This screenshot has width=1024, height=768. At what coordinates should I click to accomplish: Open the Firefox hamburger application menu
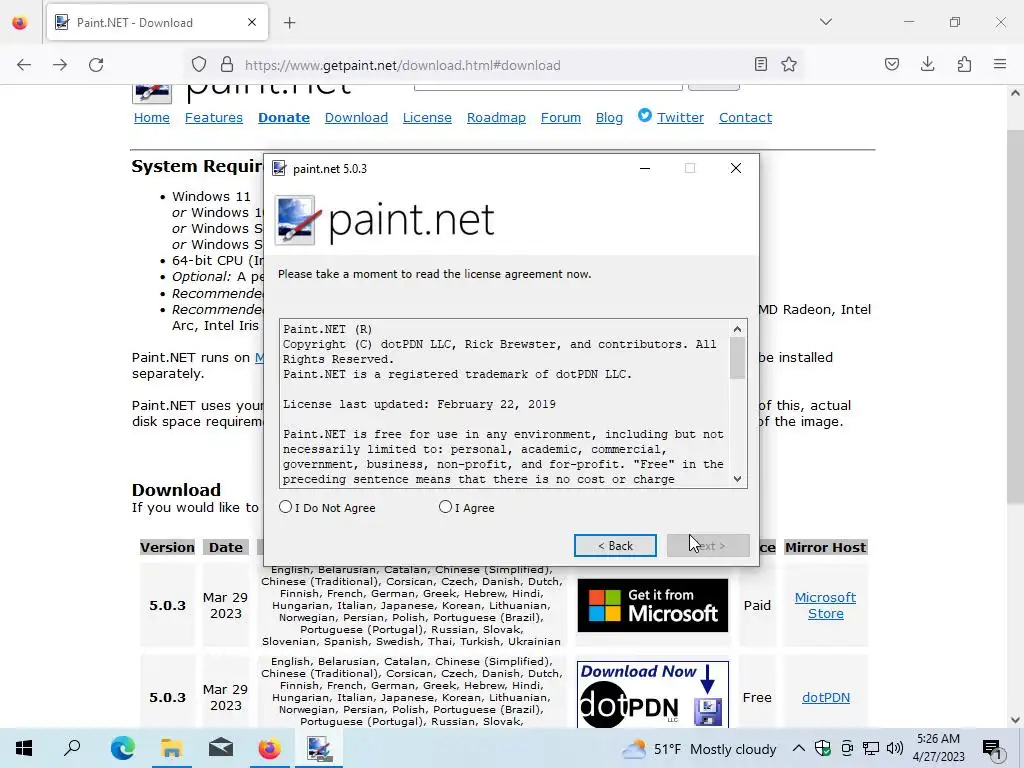(x=1000, y=64)
